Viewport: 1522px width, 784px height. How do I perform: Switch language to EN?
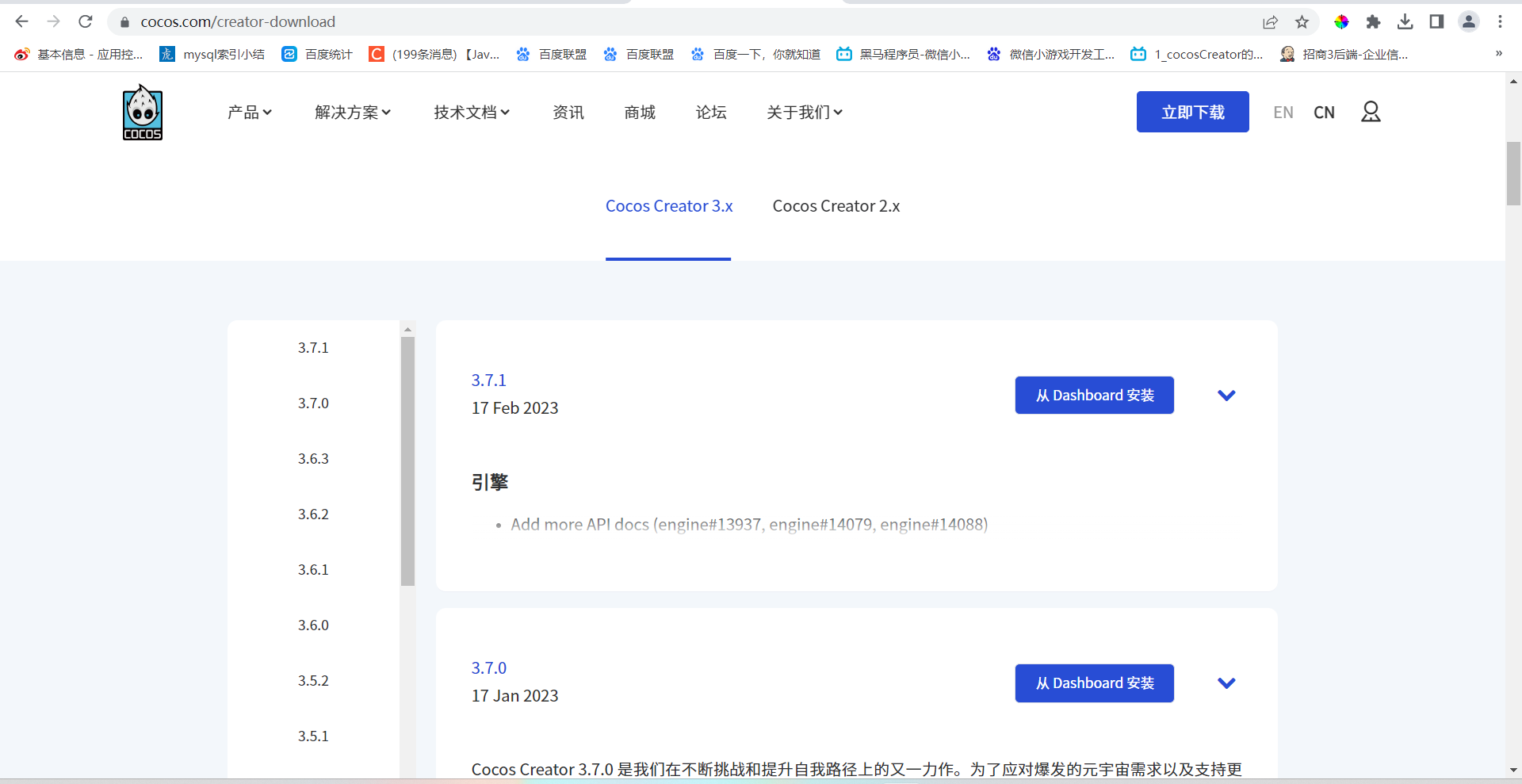pos(1283,113)
